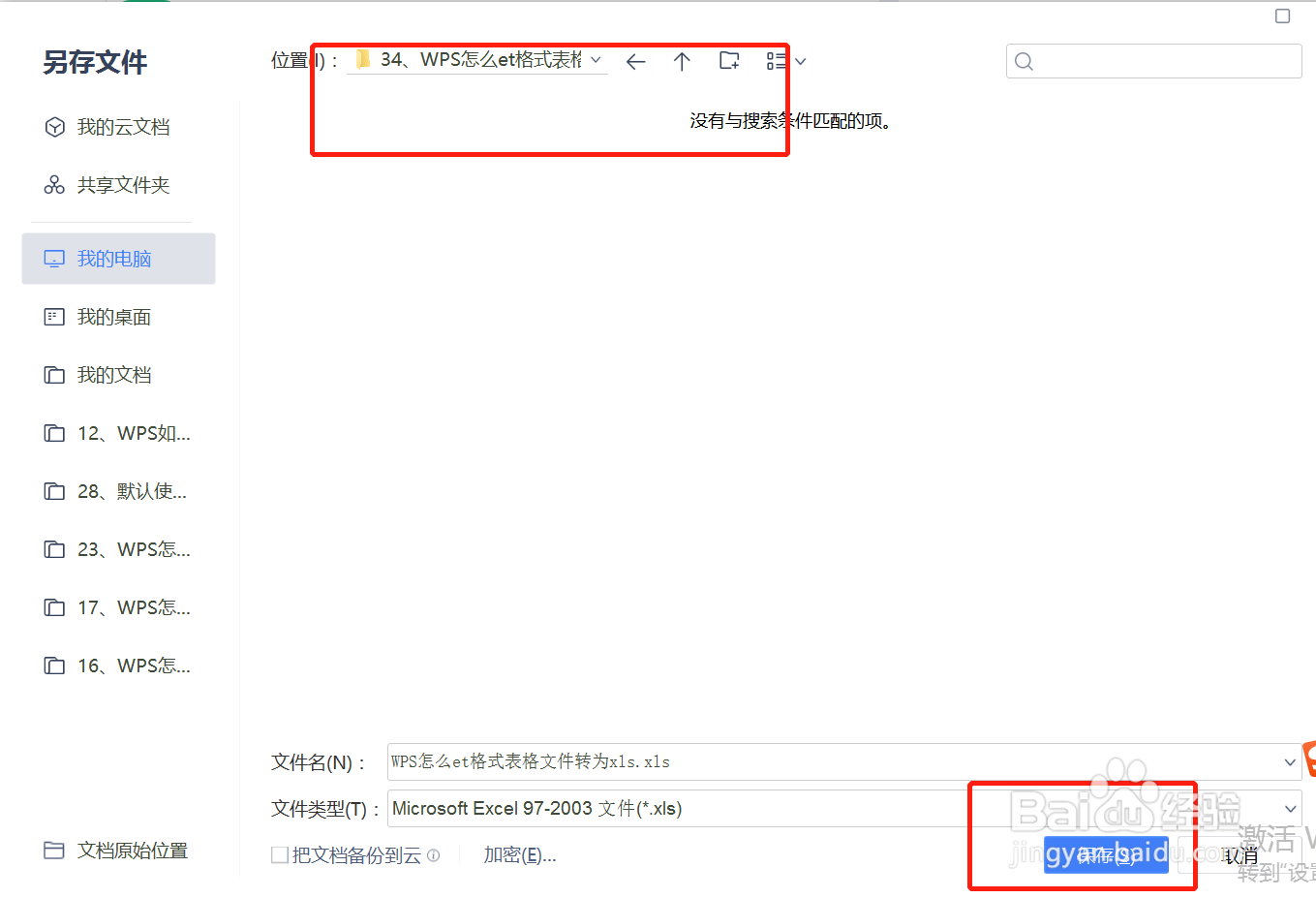Select 我的电脑 in sidebar

[x=118, y=259]
